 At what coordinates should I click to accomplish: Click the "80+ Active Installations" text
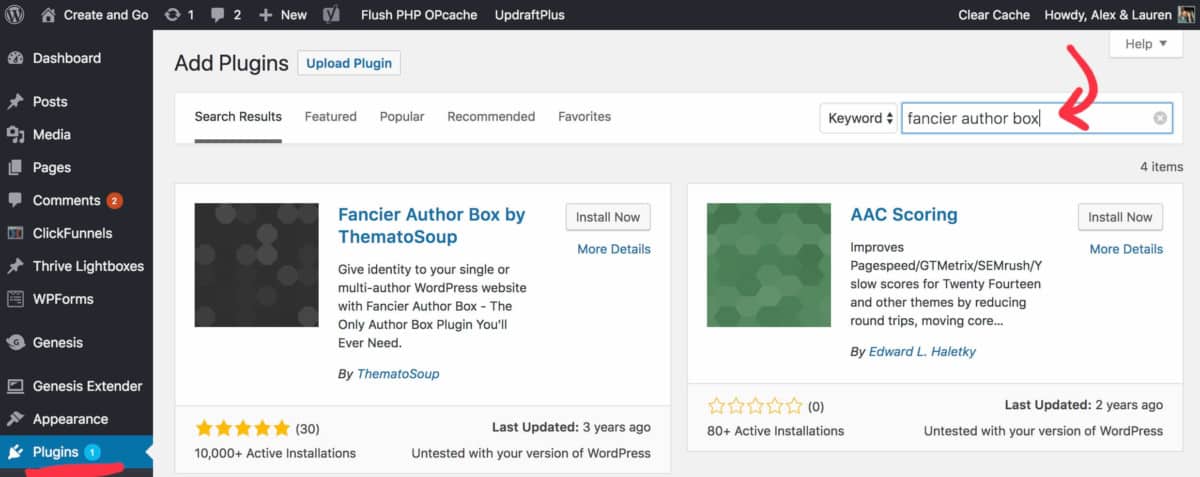(775, 430)
